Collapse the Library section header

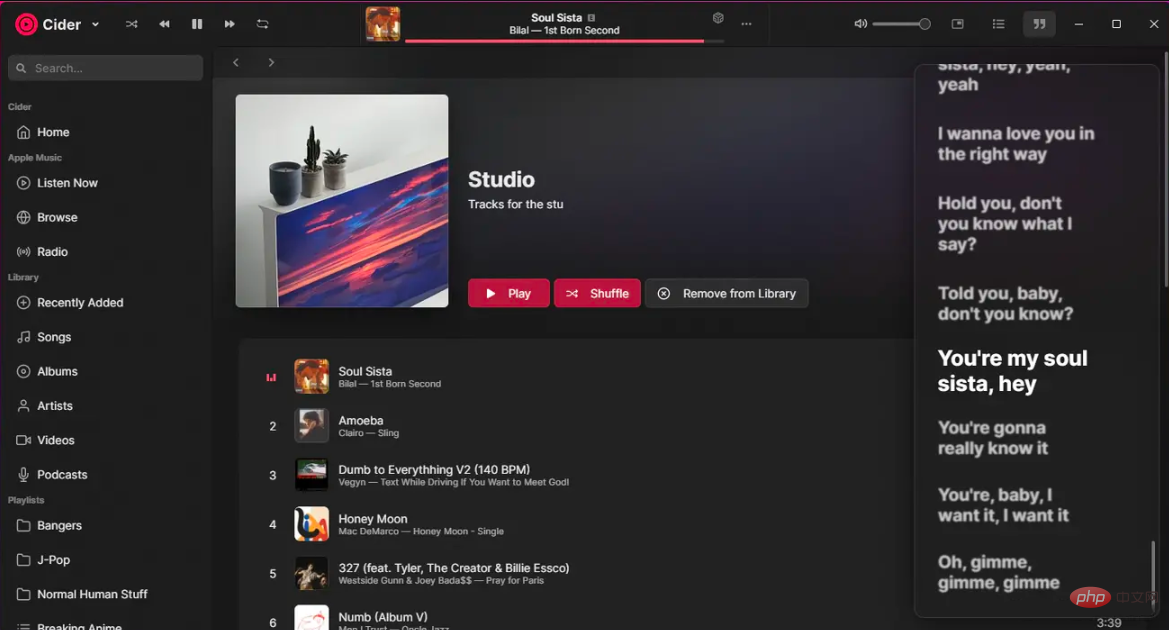(x=23, y=277)
